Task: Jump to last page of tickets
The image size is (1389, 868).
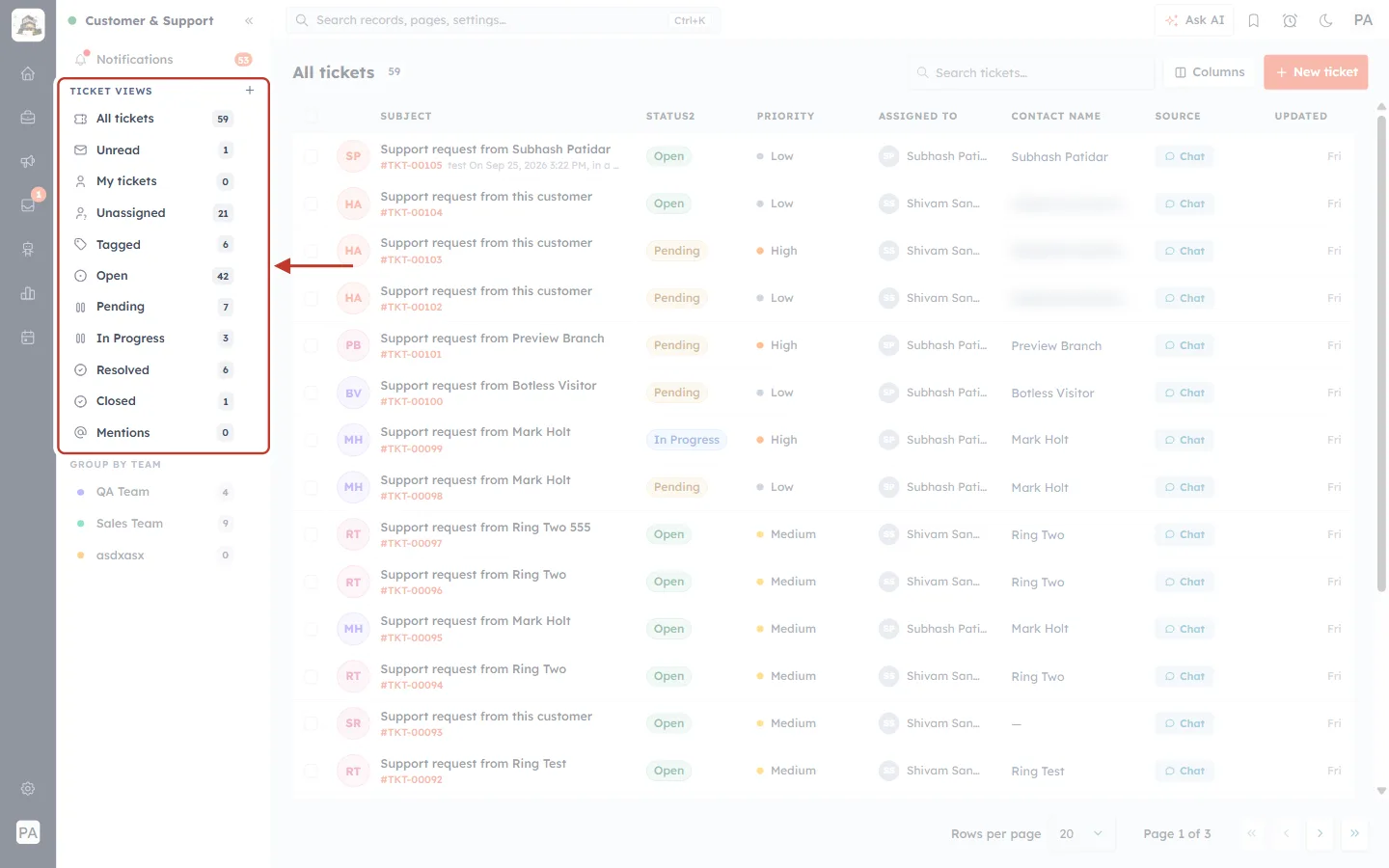Action: click(x=1354, y=833)
